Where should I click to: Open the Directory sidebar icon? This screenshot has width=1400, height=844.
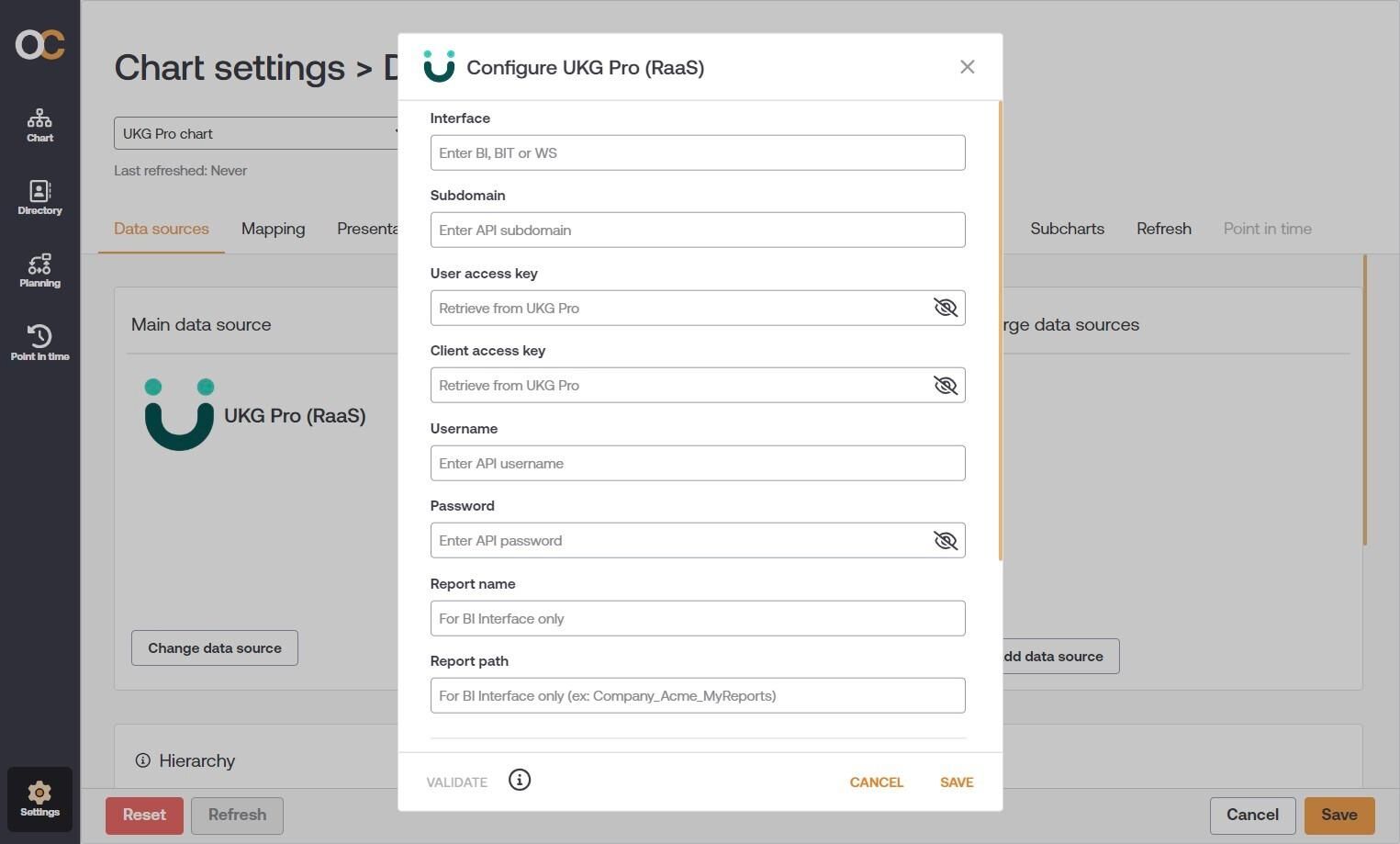click(39, 197)
